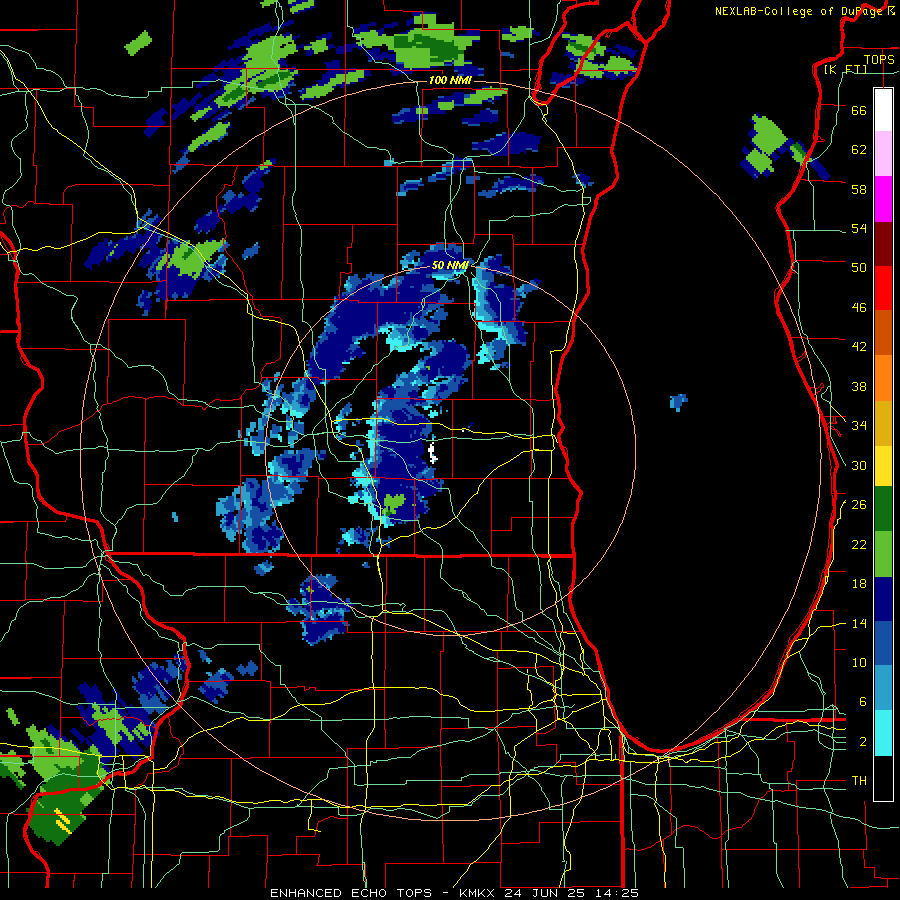Click the 46 value on the legend scale
Image resolution: width=900 pixels, height=900 pixels.
click(859, 308)
